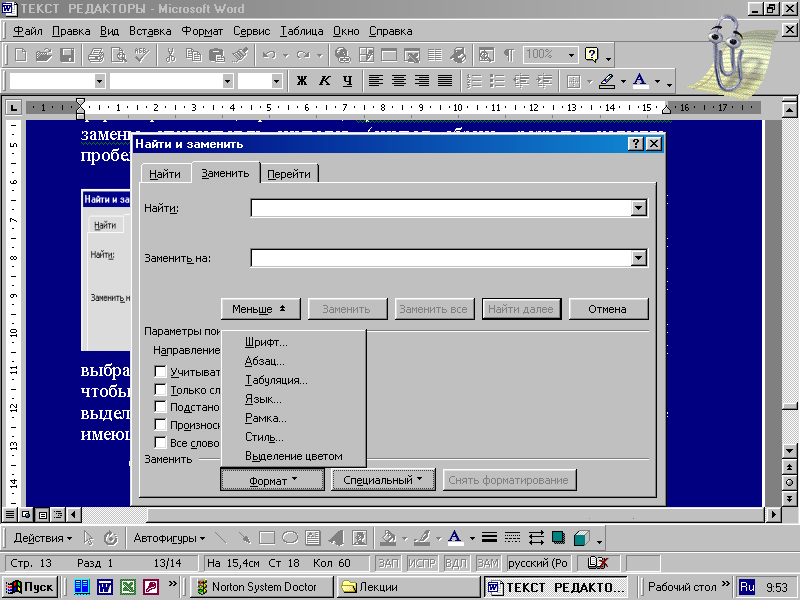Screen dimensions: 800x600
Task: Expand the 'Заменить на' field dropdown arrow
Action: (638, 258)
